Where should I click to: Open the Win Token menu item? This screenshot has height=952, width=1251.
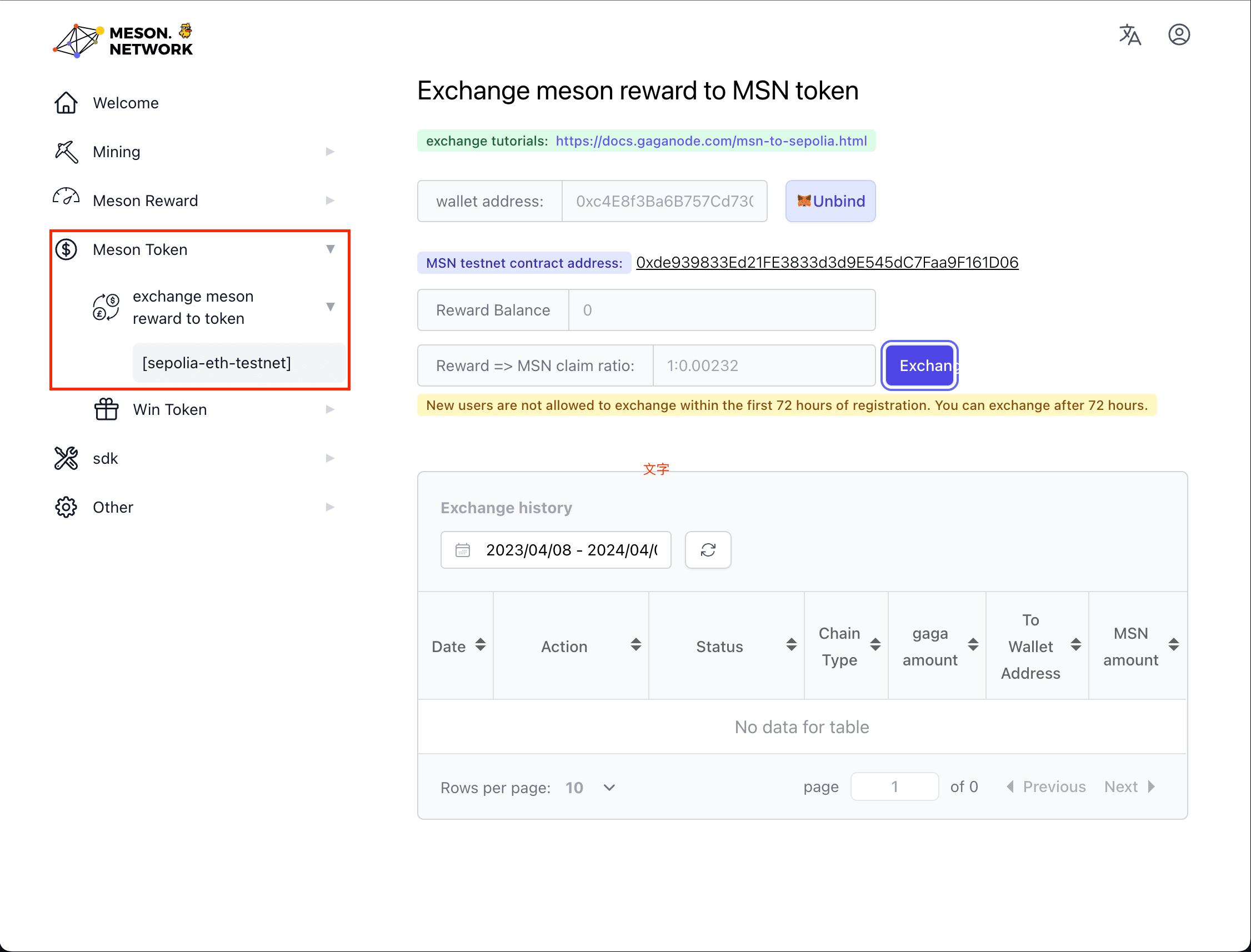(169, 409)
